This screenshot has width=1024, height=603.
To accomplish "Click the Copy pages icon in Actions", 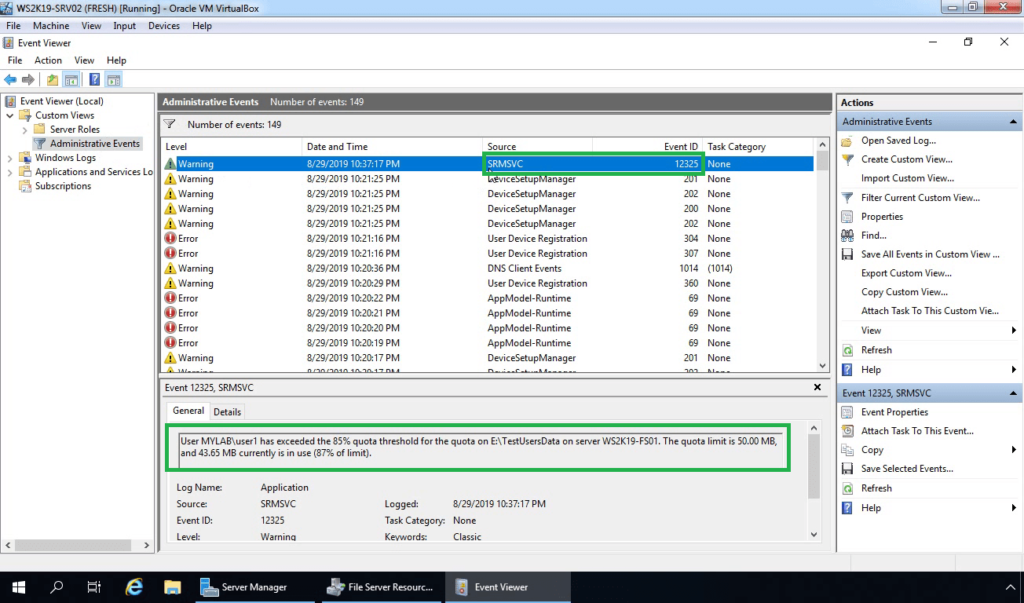I will [847, 450].
